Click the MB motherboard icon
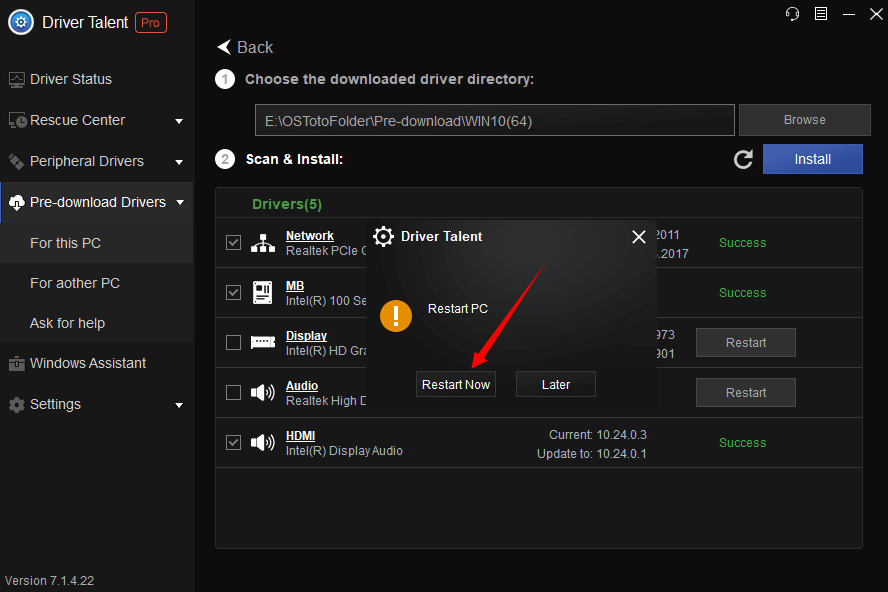The width and height of the screenshot is (888, 592). pyautogui.click(x=262, y=293)
